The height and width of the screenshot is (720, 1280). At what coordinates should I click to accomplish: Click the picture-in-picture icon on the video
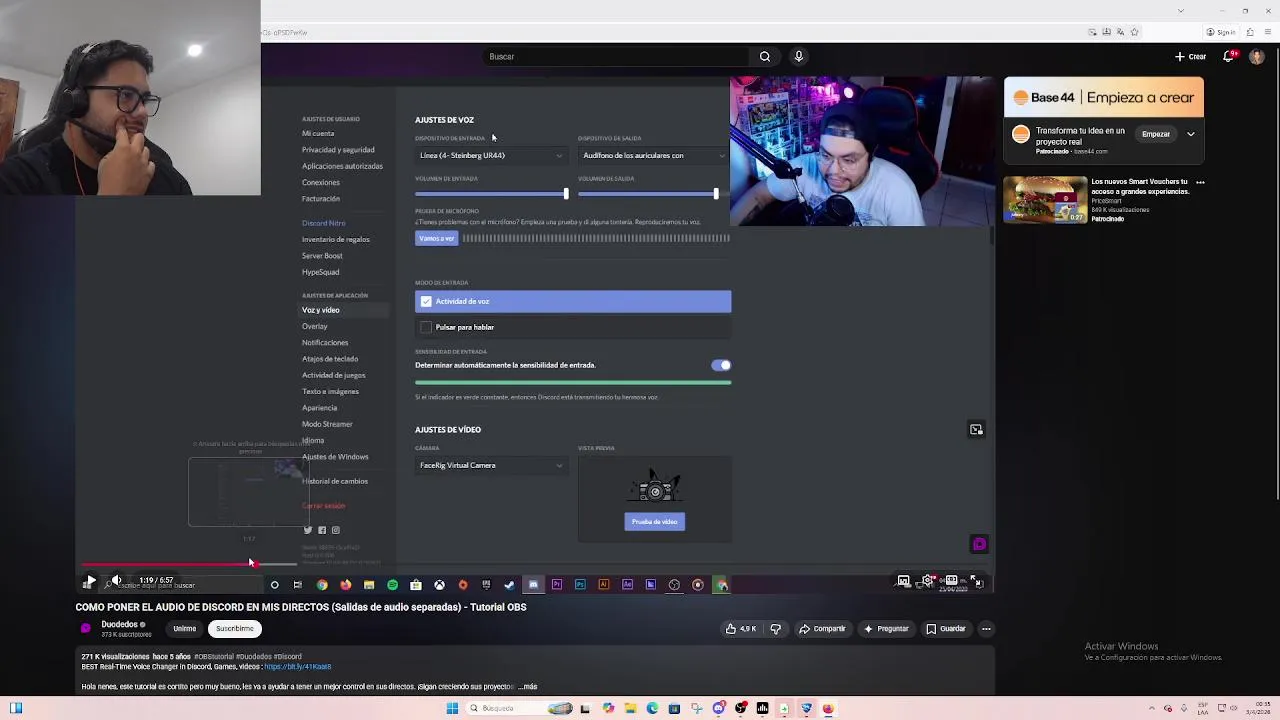976,430
